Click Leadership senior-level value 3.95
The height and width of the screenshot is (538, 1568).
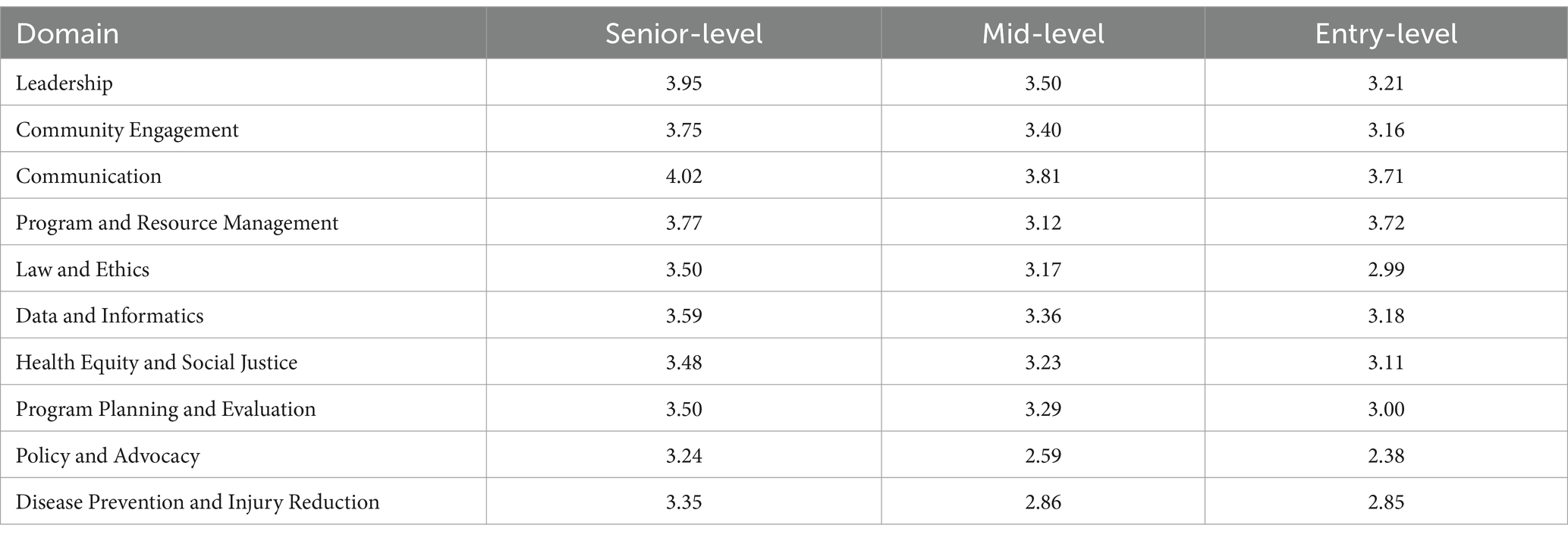tap(683, 83)
